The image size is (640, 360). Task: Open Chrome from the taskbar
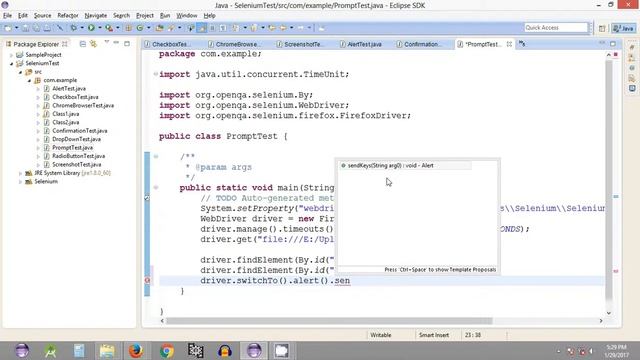coord(167,351)
